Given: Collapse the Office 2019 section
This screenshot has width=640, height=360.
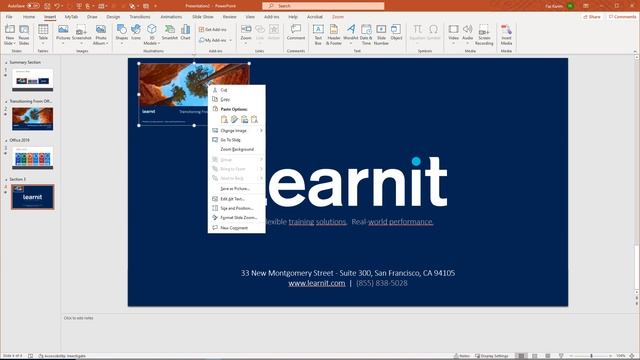Looking at the screenshot, I should (x=6, y=140).
